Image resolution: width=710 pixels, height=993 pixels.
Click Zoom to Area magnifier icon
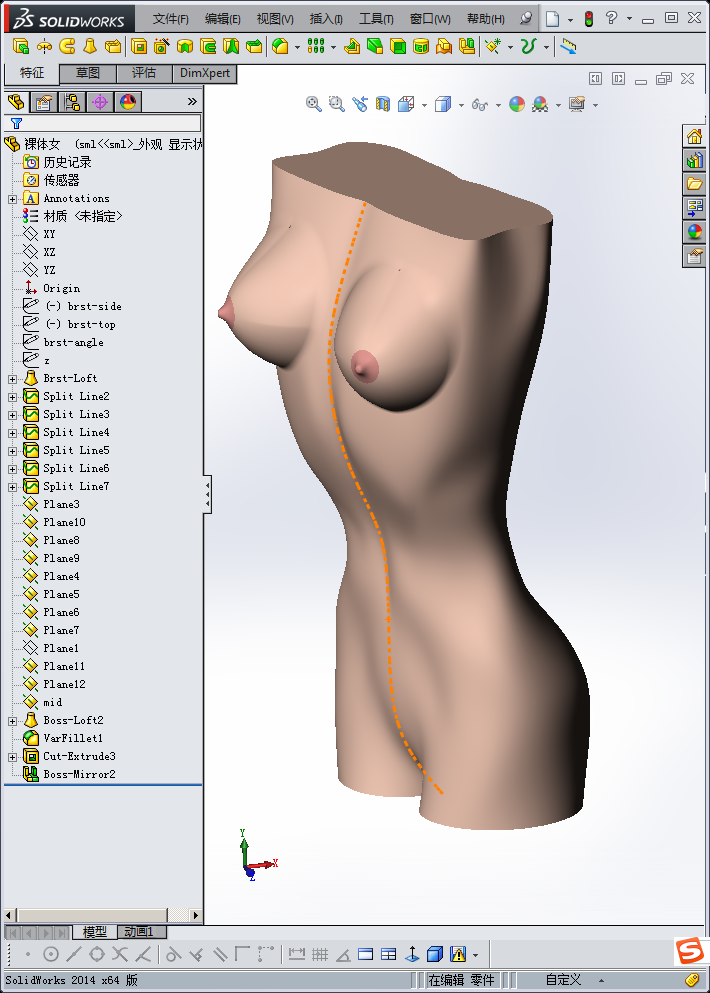(x=336, y=104)
